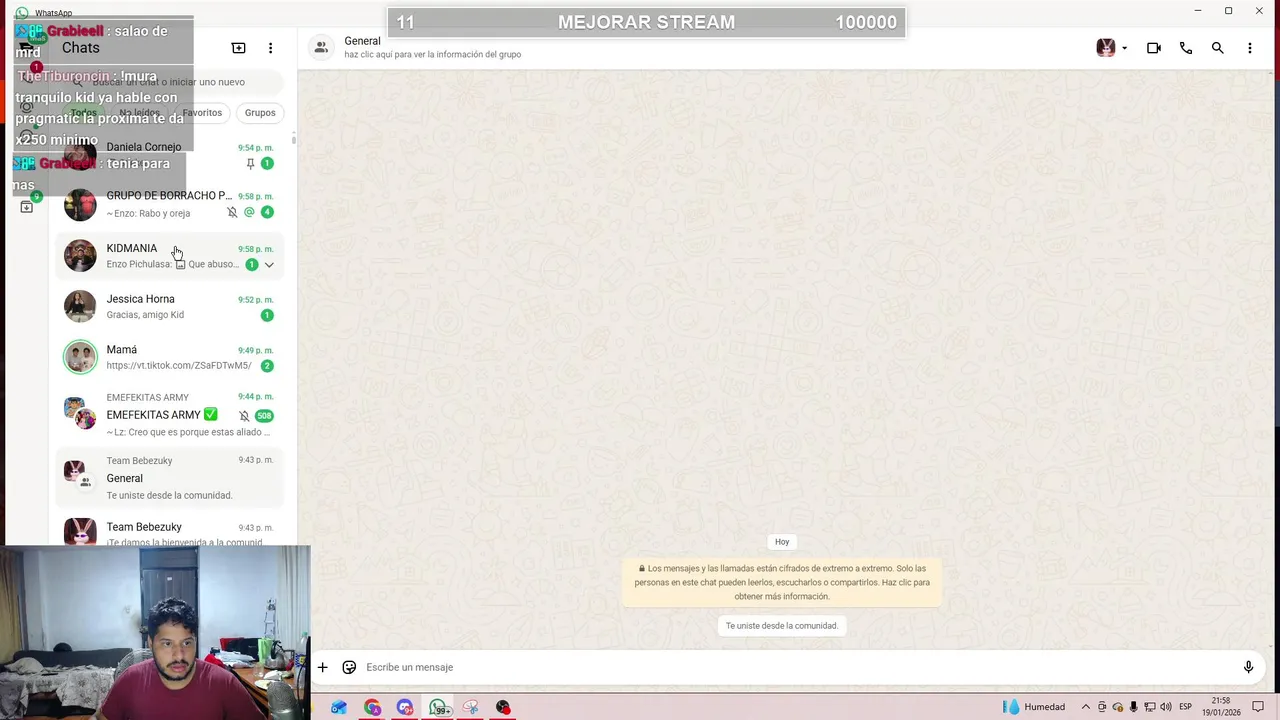Click the group icon beside General title
This screenshot has width=1280, height=720.
321,47
